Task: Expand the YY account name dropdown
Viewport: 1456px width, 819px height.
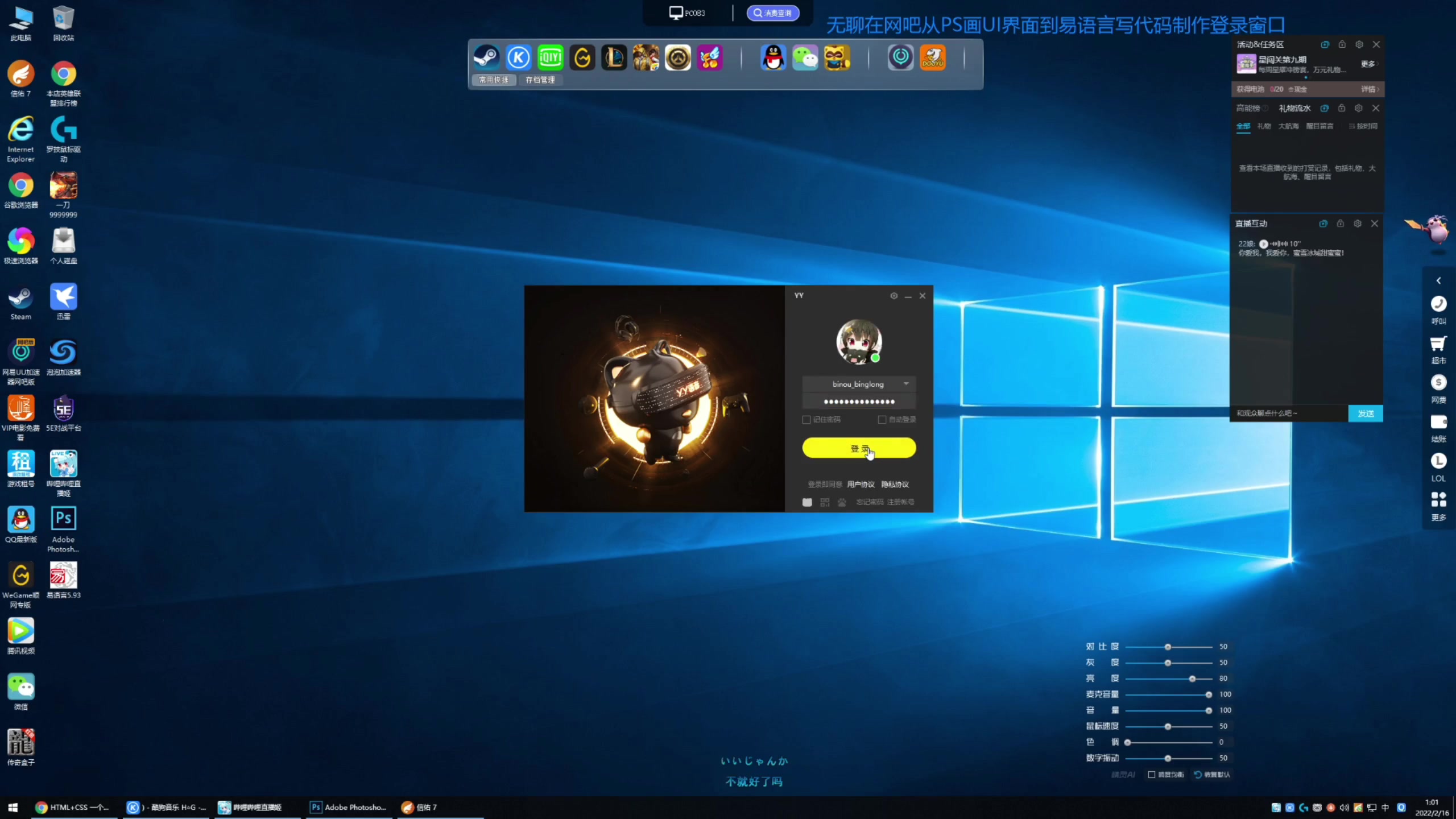Action: [x=906, y=384]
